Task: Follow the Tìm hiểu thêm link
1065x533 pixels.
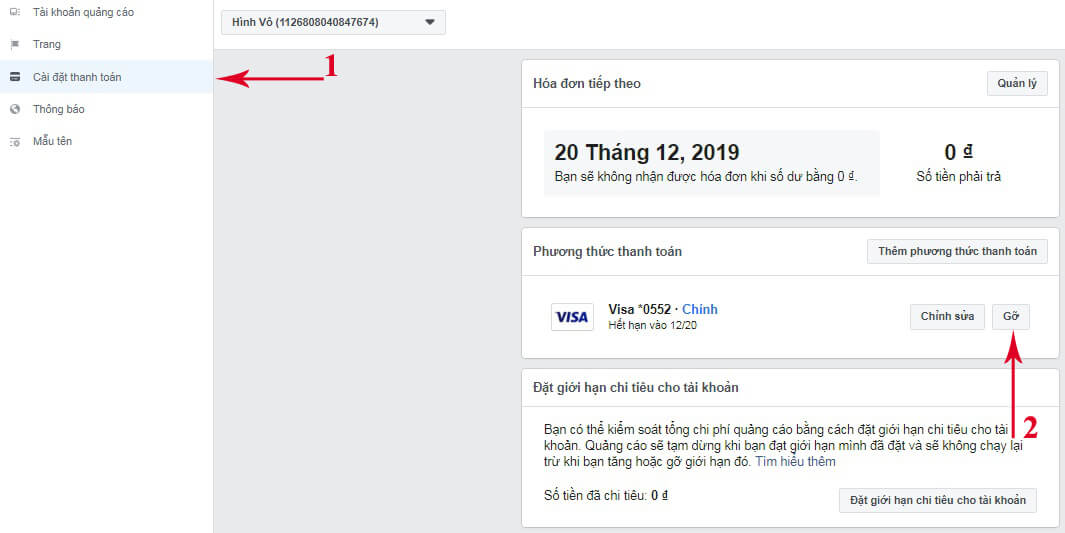Action: coord(794,462)
